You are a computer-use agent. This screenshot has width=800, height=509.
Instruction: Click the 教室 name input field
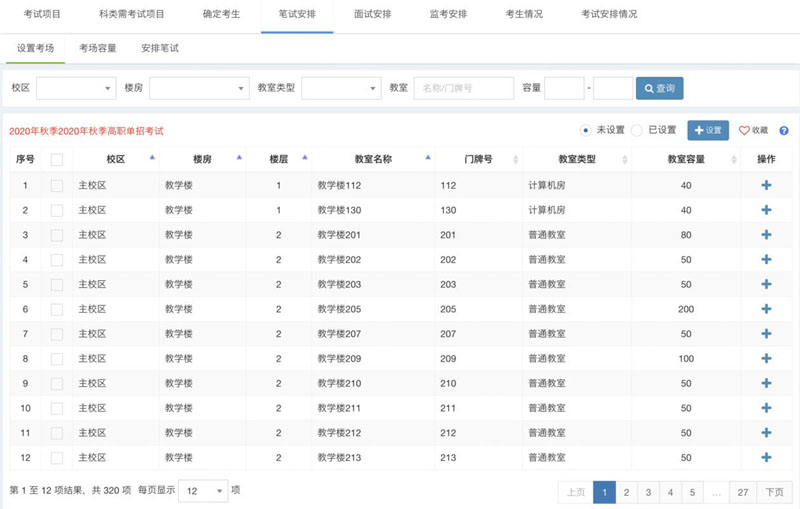click(463, 89)
